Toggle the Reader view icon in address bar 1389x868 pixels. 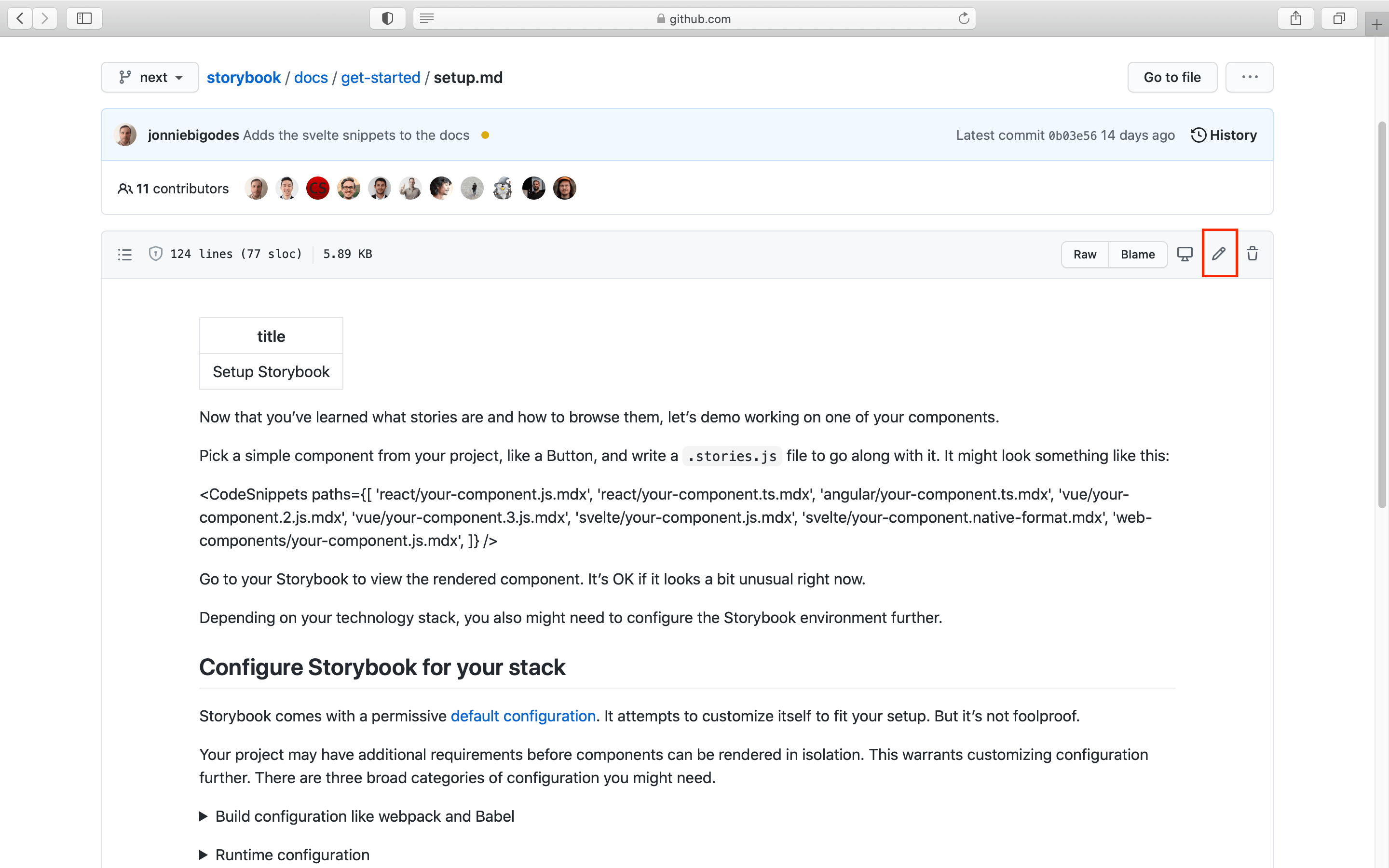[426, 18]
